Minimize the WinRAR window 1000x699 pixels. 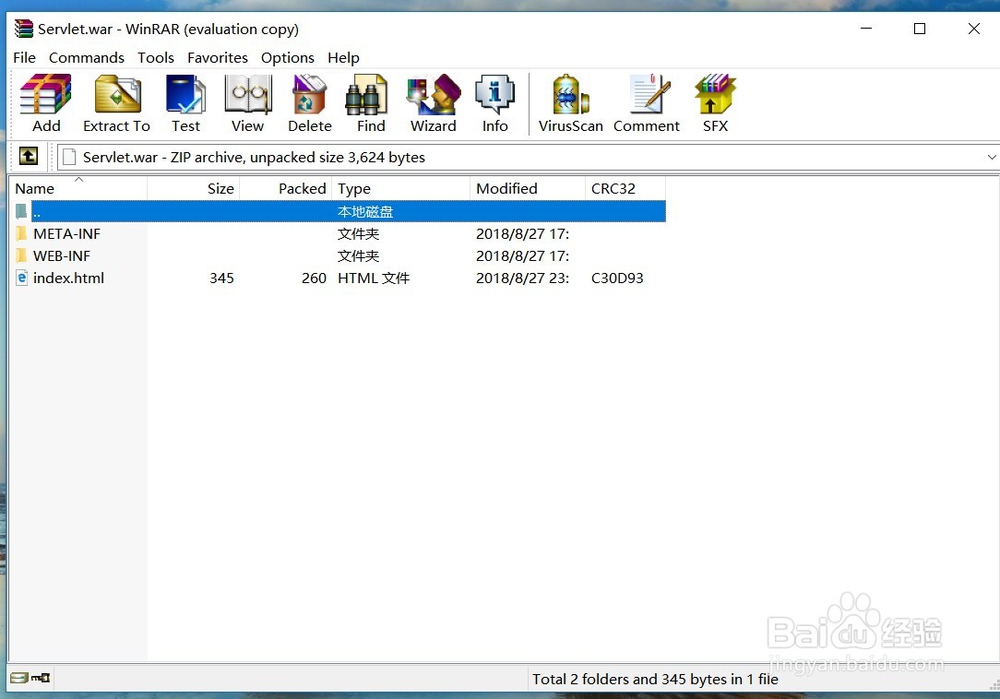coord(866,29)
